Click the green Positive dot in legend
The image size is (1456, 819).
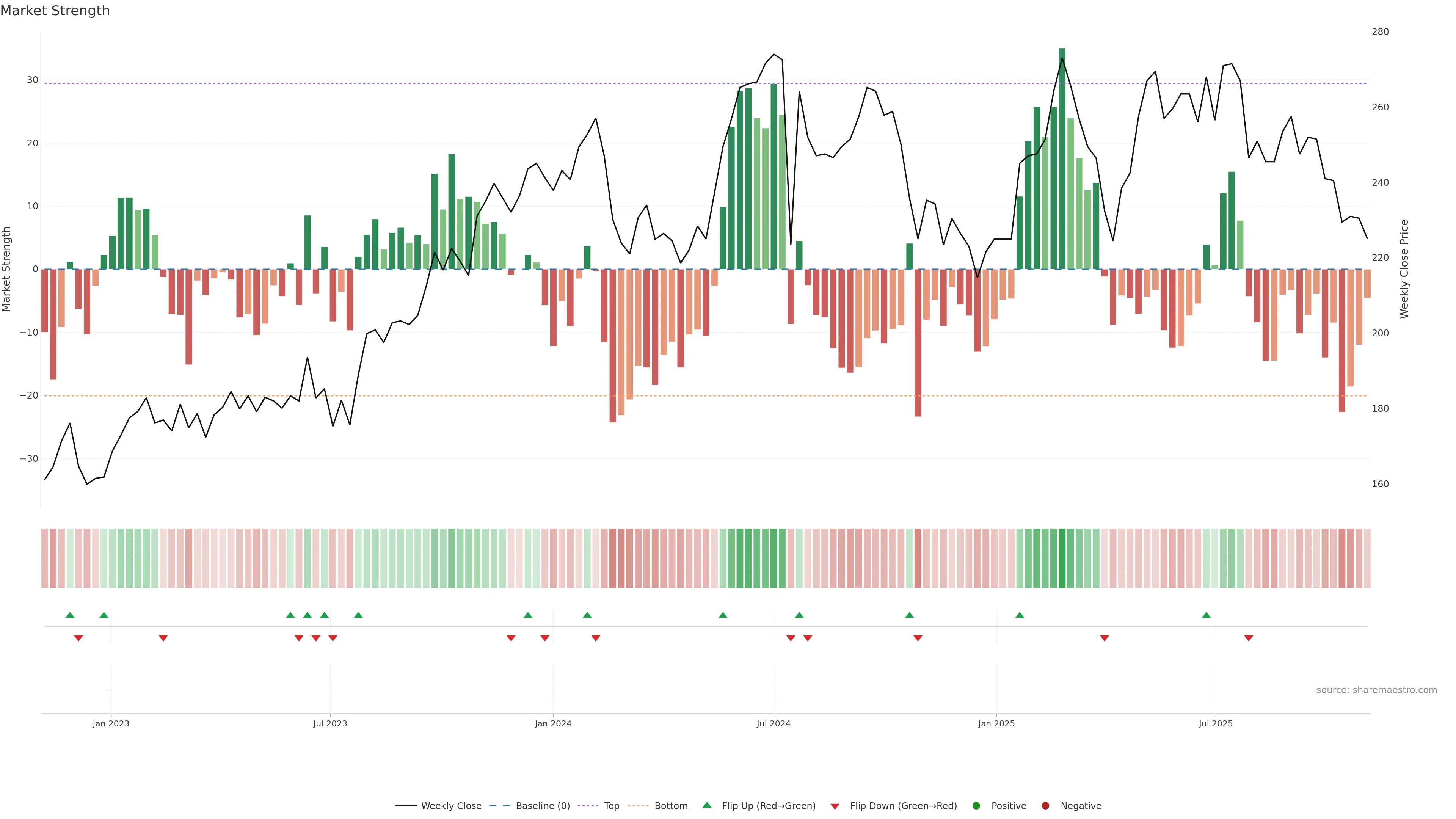tap(976, 805)
